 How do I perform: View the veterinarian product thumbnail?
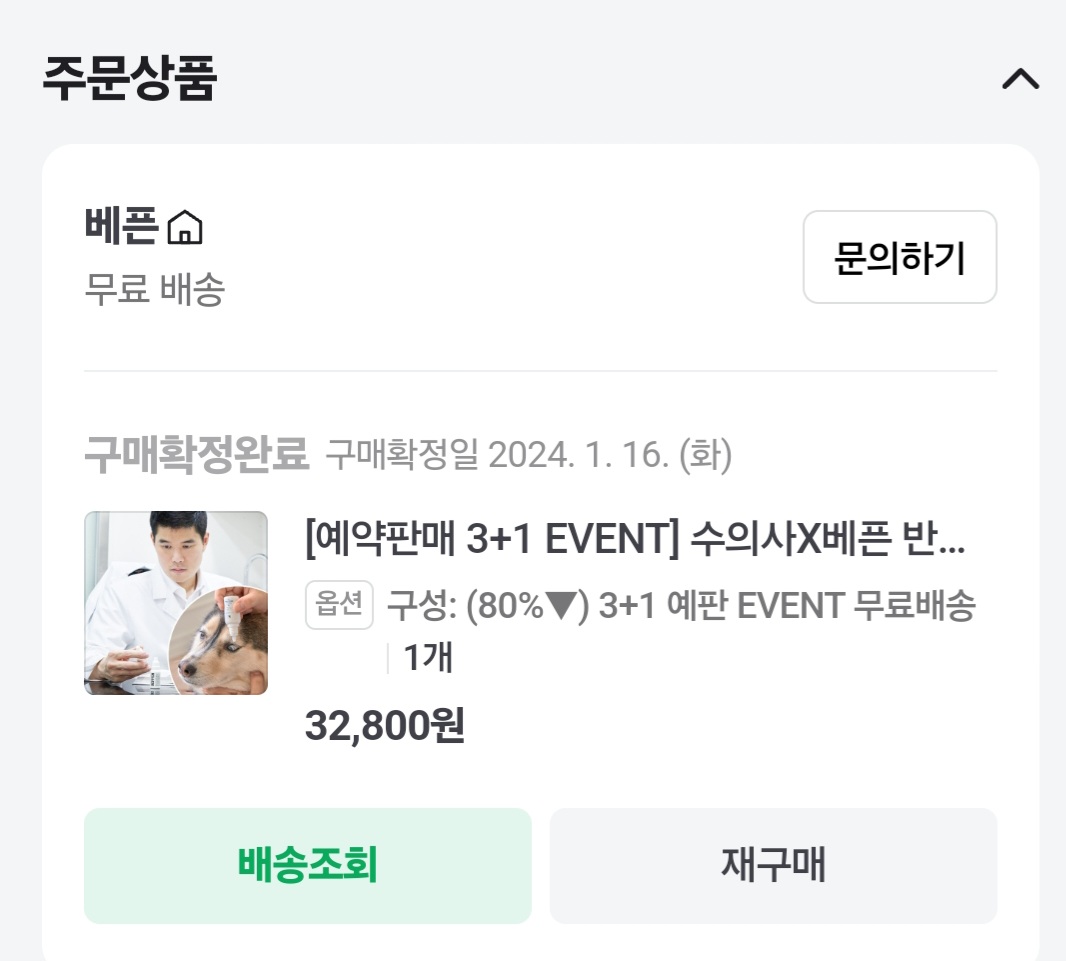pyautogui.click(x=176, y=603)
